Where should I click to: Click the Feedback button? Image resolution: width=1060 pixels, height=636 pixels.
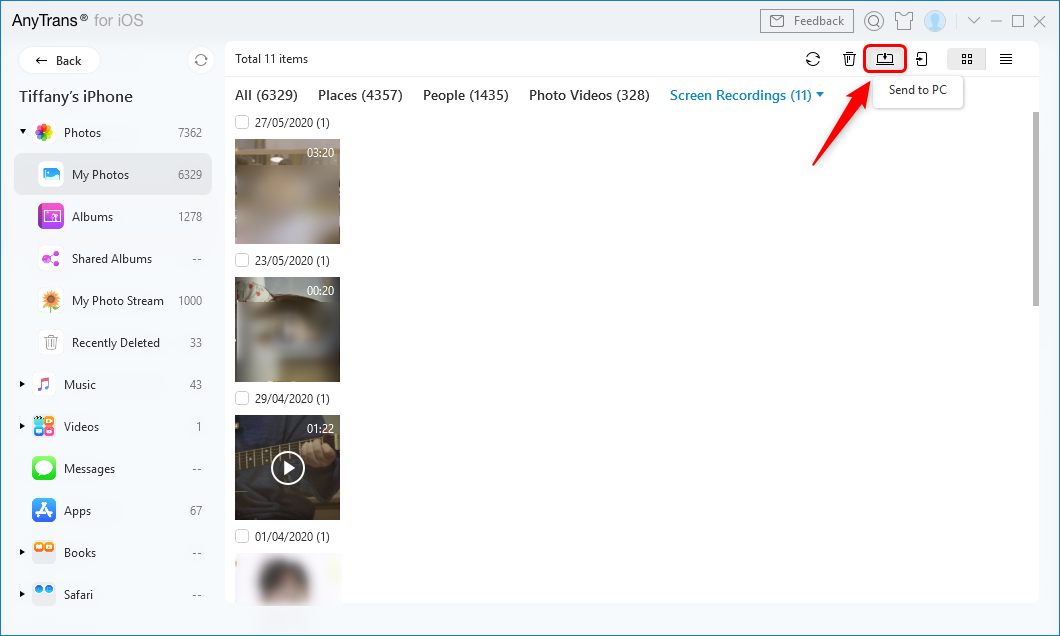pyautogui.click(x=808, y=21)
